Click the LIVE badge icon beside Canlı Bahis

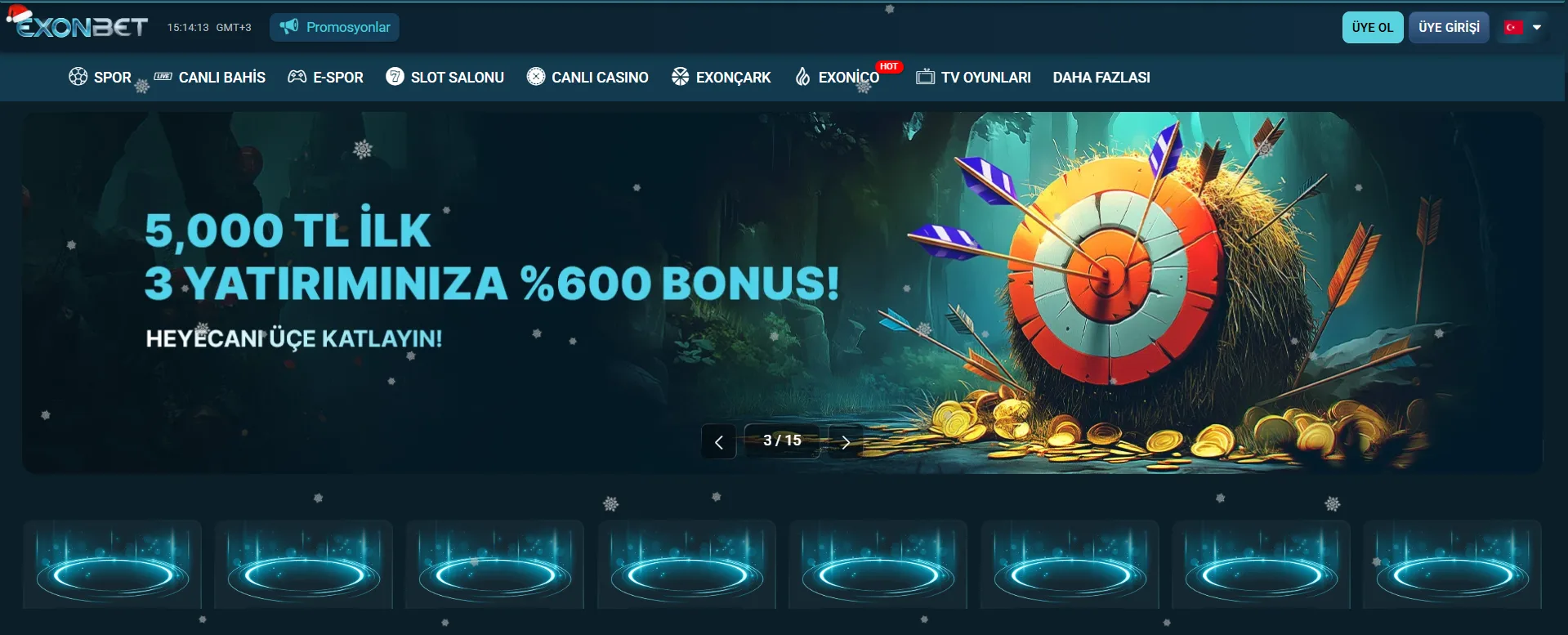point(163,77)
